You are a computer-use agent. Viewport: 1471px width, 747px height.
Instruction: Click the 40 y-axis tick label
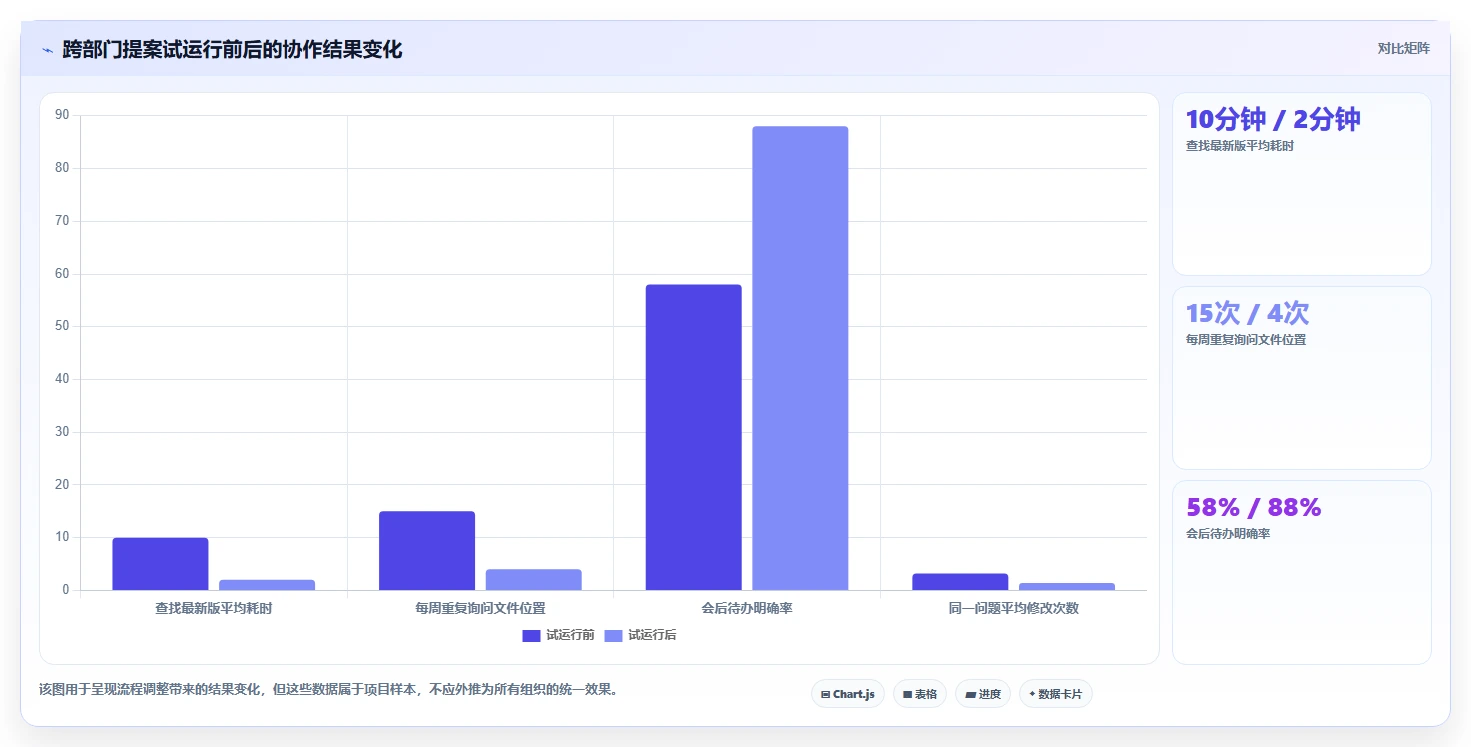[62, 379]
